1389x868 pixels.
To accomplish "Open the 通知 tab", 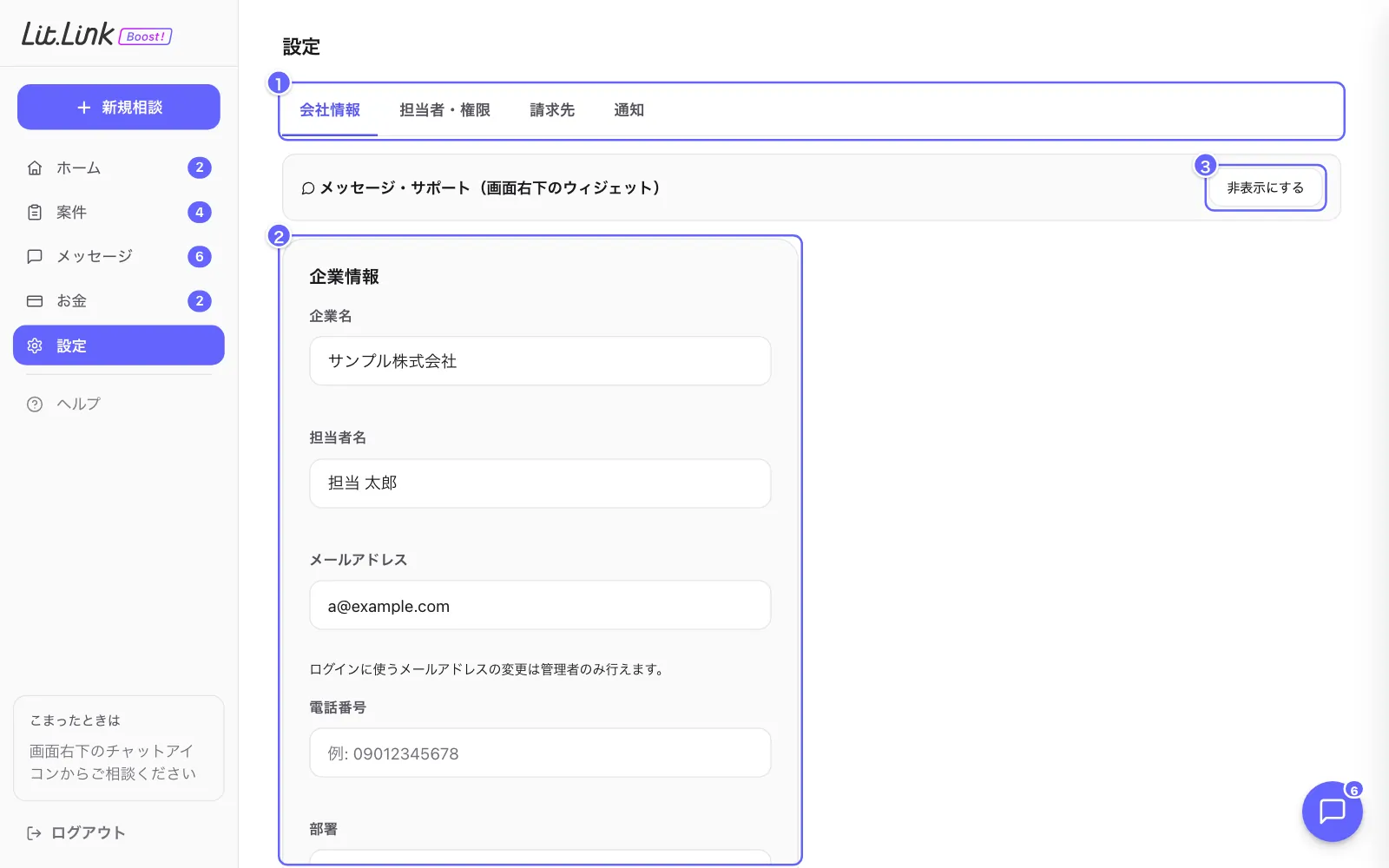I will coord(629,110).
